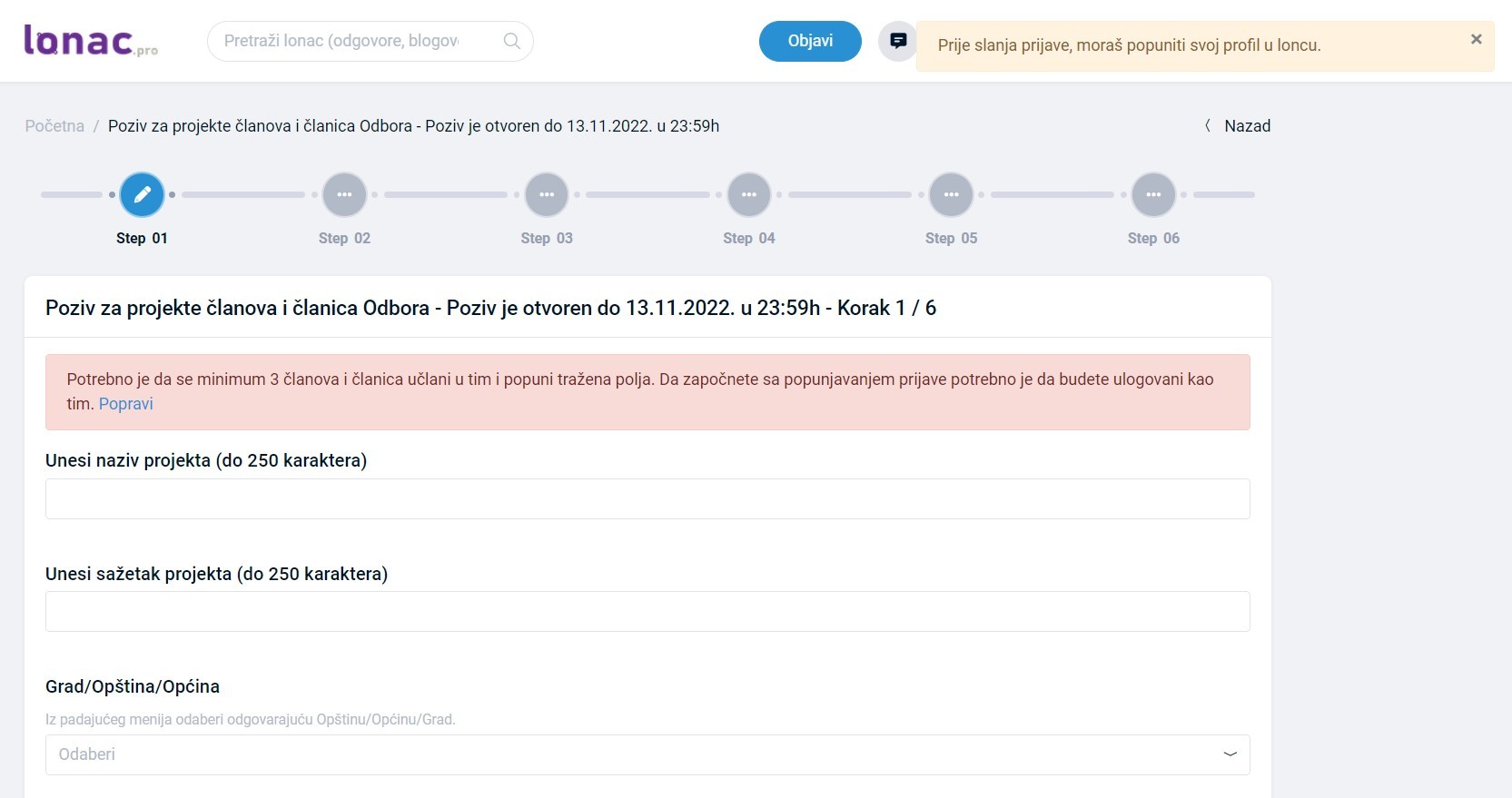Click the Step 01 label

(x=142, y=238)
